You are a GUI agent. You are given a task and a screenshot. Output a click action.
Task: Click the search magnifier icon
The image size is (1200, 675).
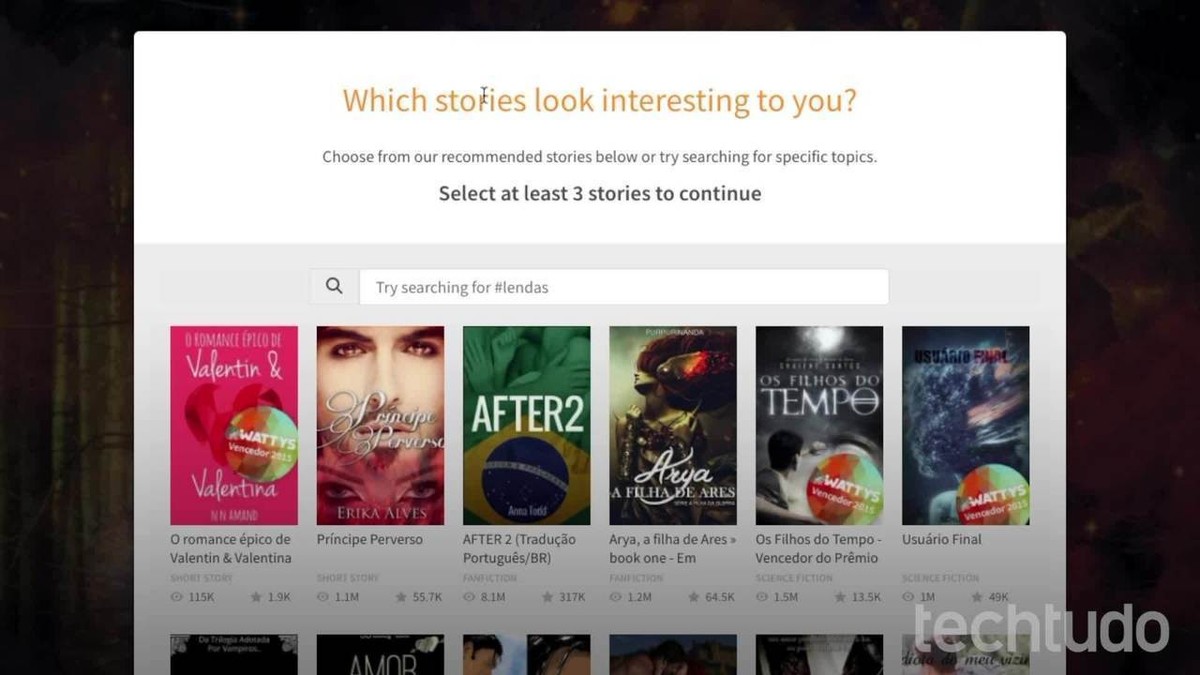point(334,287)
